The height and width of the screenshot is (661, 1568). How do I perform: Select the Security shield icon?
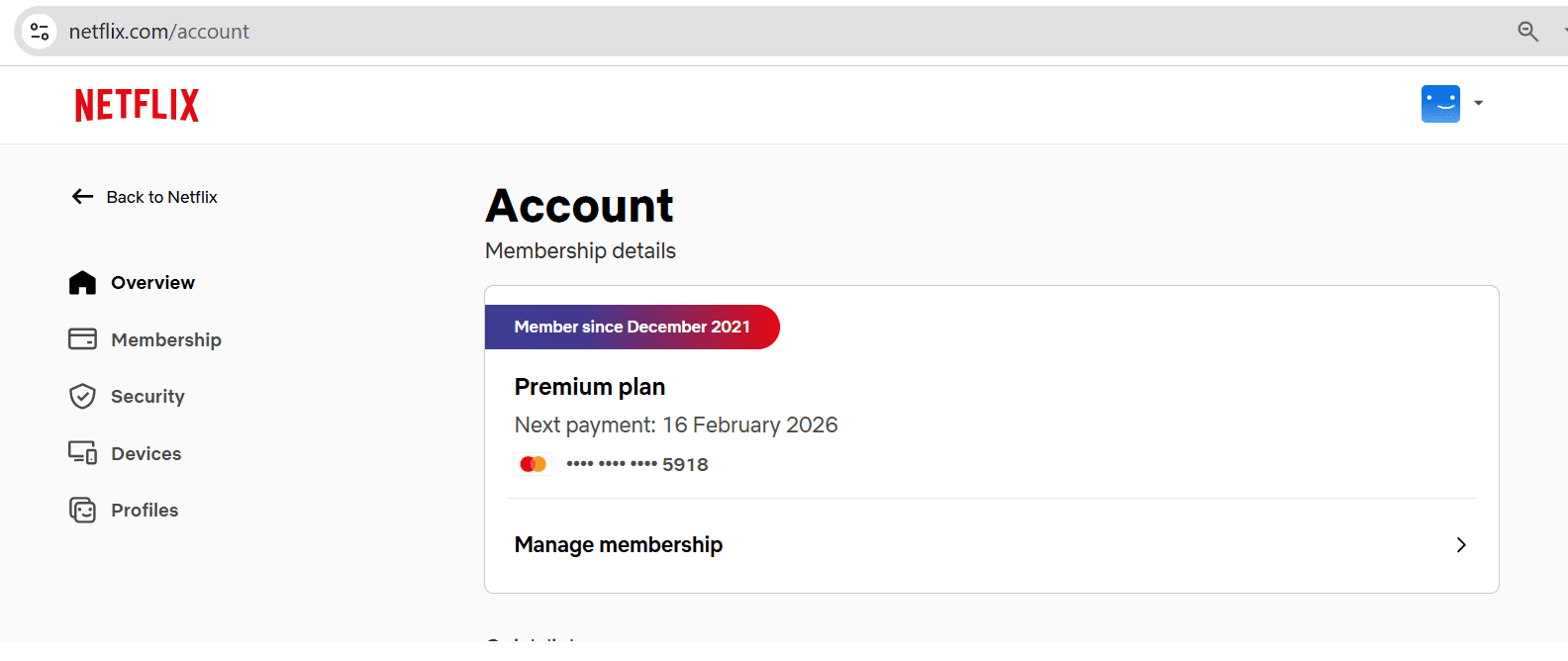click(82, 396)
